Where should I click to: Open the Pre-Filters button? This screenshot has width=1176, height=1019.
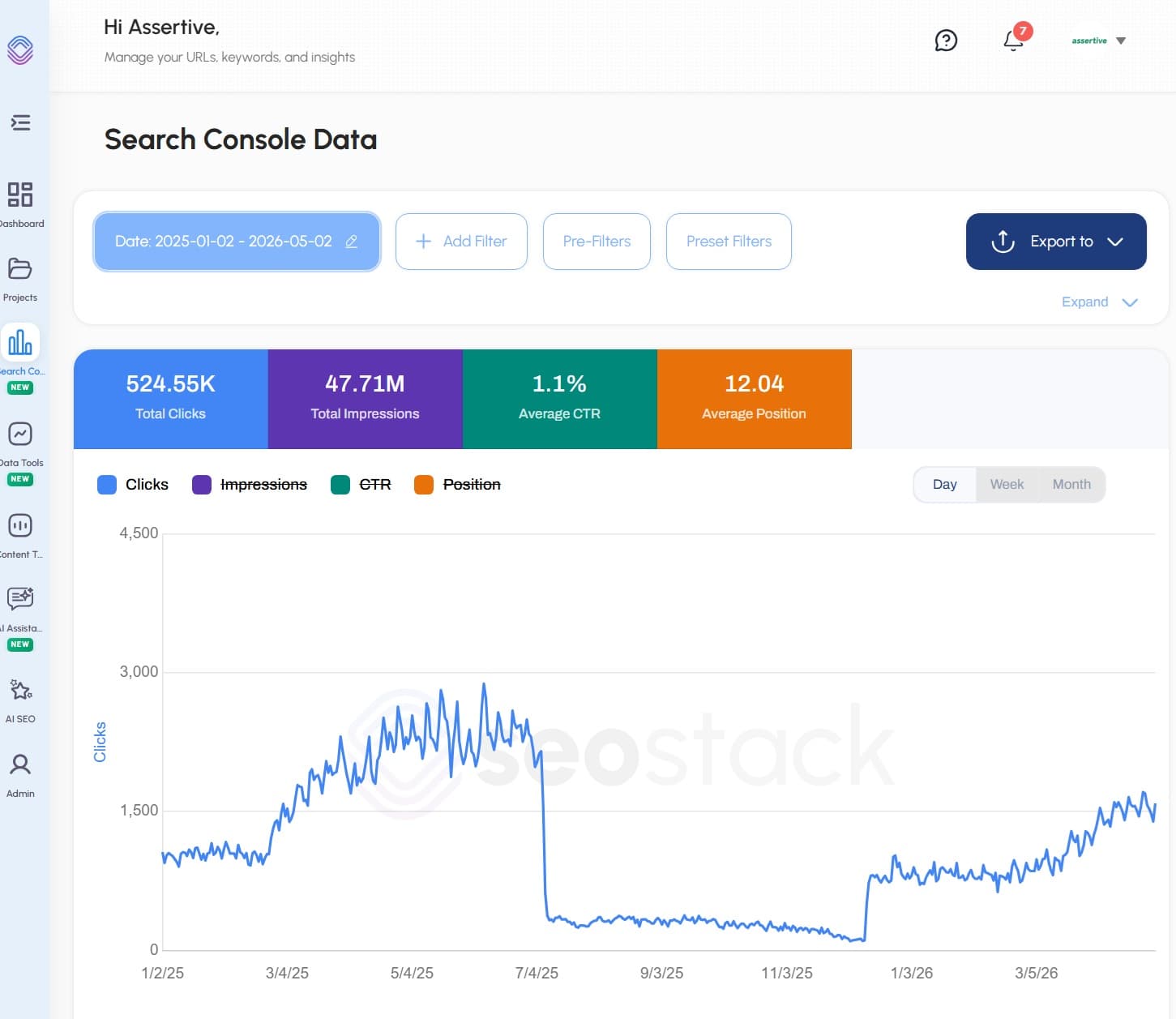[x=597, y=242]
